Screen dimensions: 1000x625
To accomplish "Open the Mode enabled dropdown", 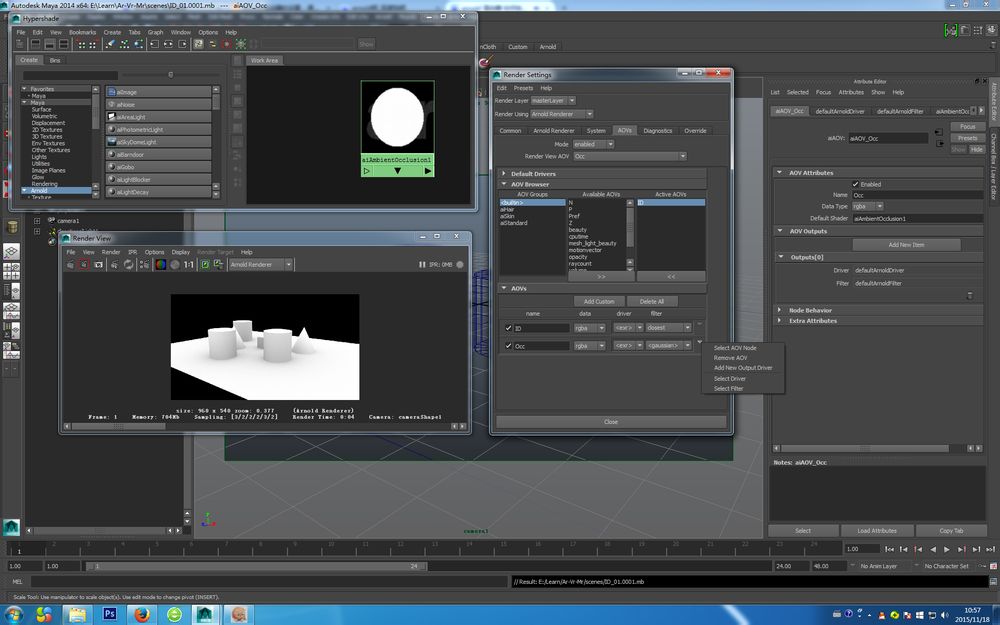I will (x=593, y=144).
